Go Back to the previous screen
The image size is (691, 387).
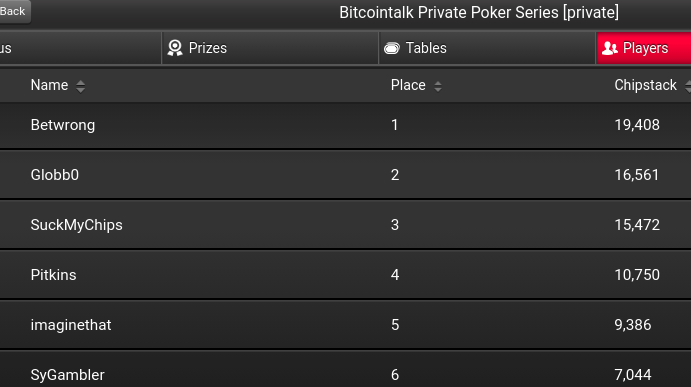(x=13, y=11)
